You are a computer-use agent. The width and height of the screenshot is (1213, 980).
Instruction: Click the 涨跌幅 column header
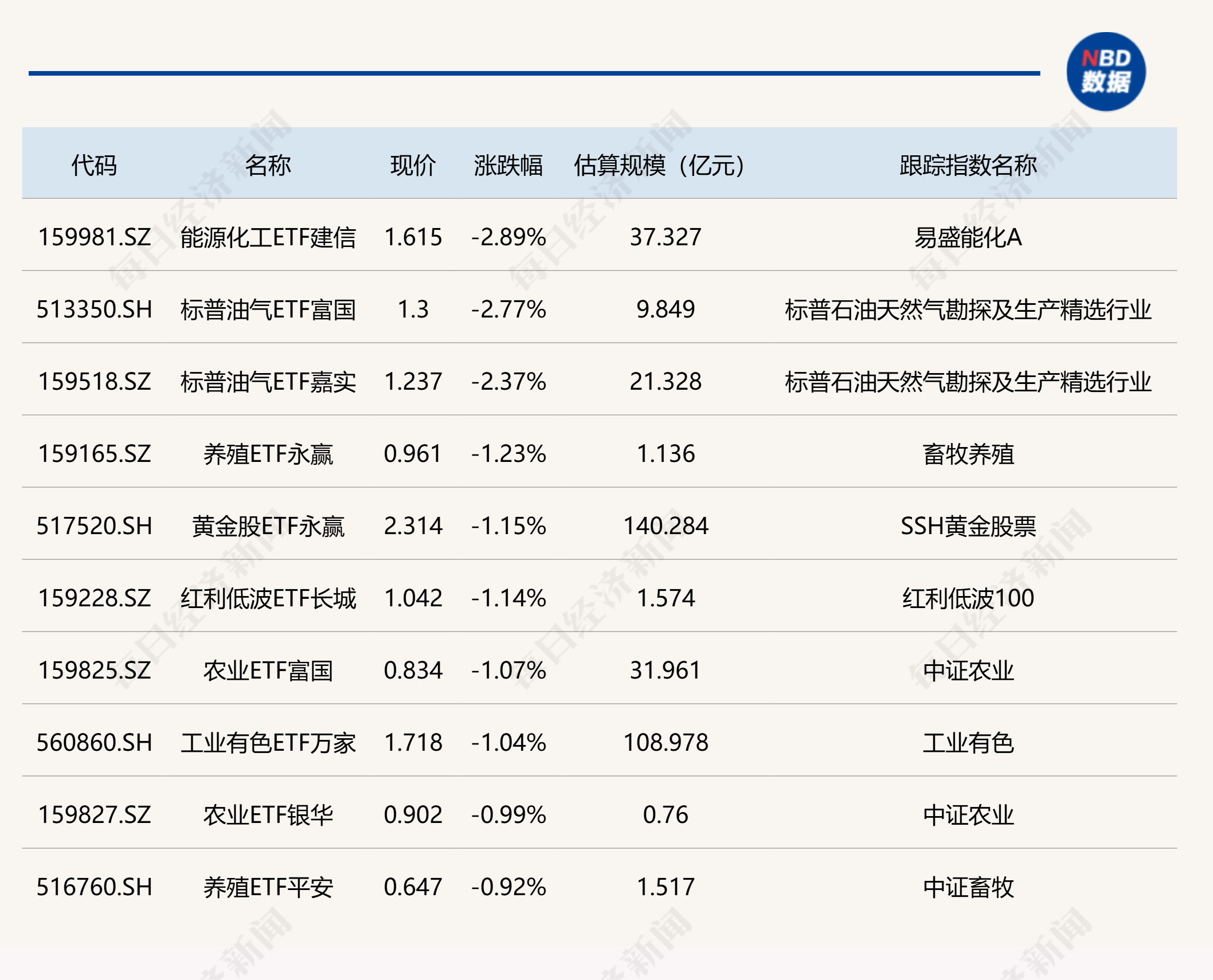pos(508,166)
